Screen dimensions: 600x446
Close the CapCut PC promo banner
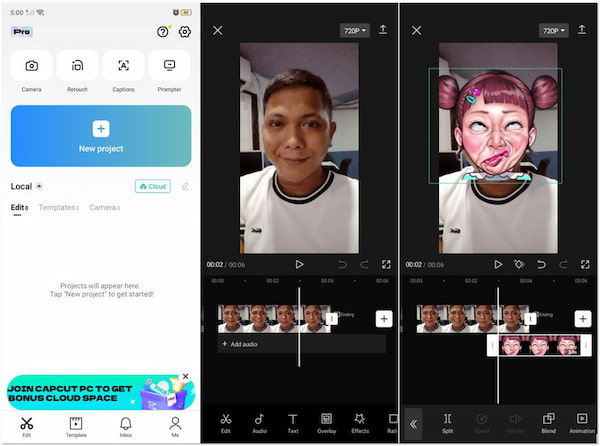pos(185,376)
